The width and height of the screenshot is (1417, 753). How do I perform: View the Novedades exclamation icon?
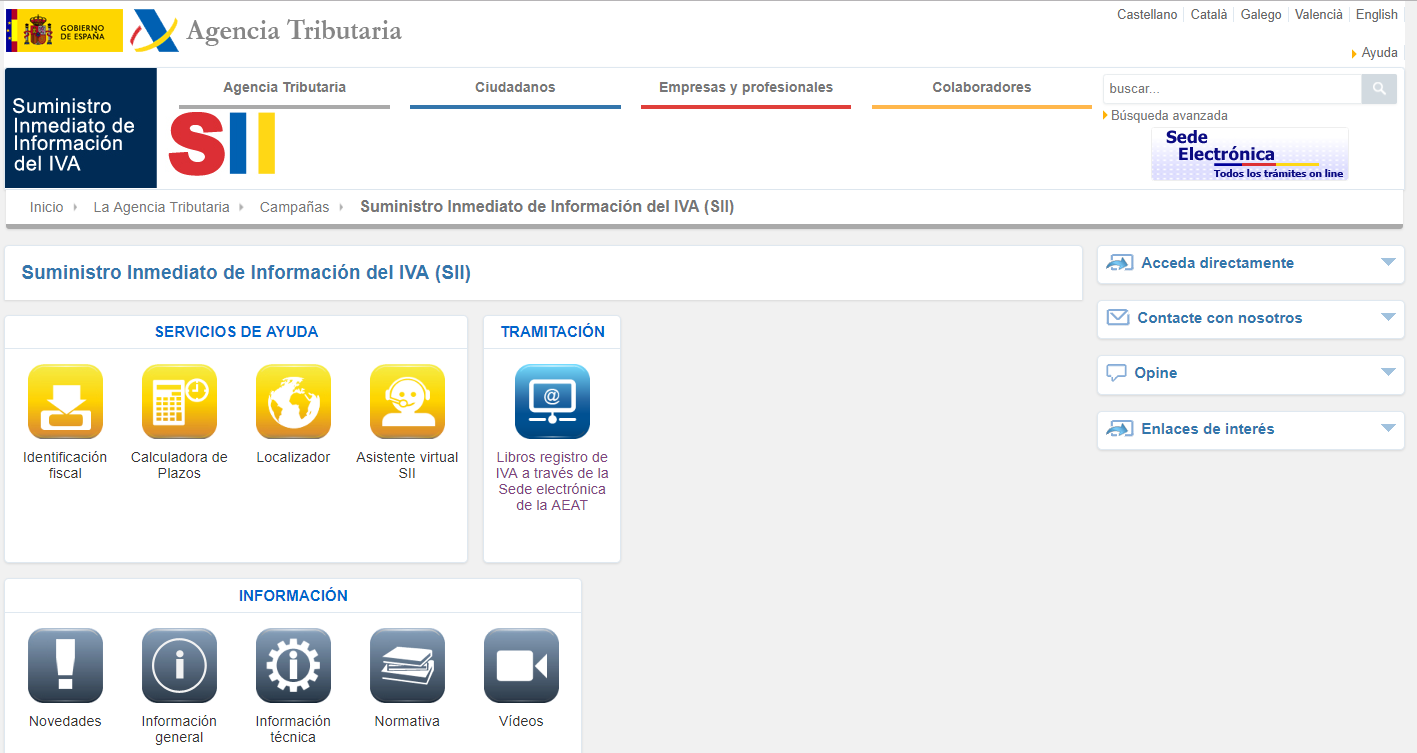(x=65, y=665)
